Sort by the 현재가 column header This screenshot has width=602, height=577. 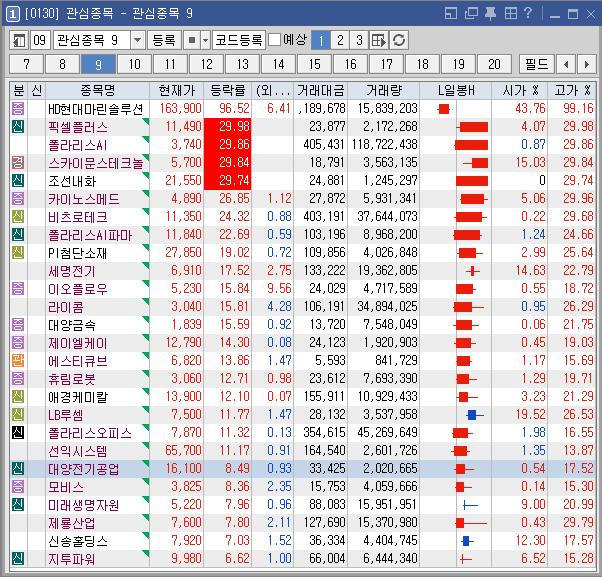177,91
